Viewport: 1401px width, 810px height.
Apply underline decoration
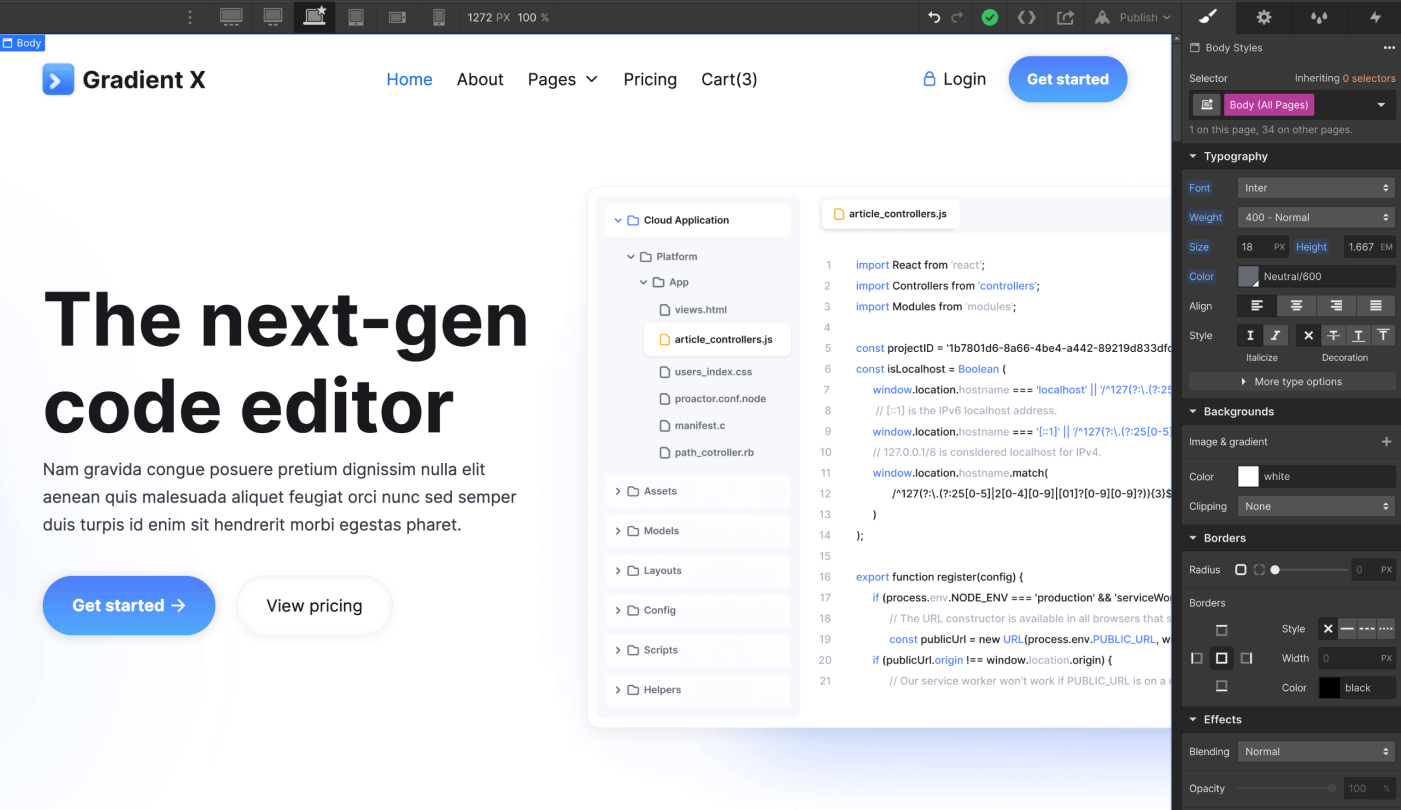point(1358,336)
